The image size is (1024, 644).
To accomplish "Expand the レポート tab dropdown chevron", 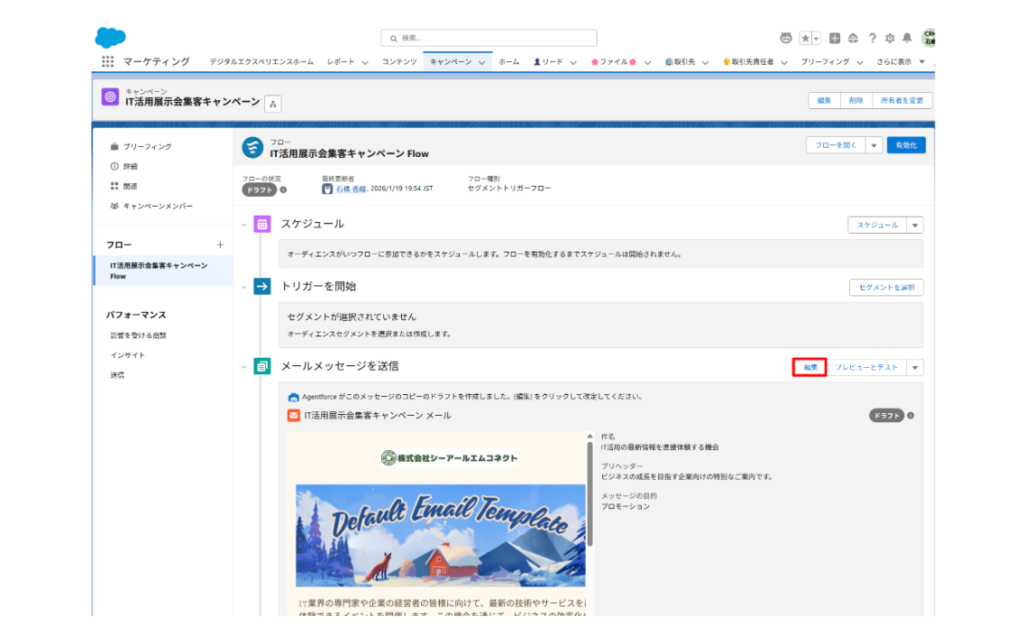I will point(365,62).
